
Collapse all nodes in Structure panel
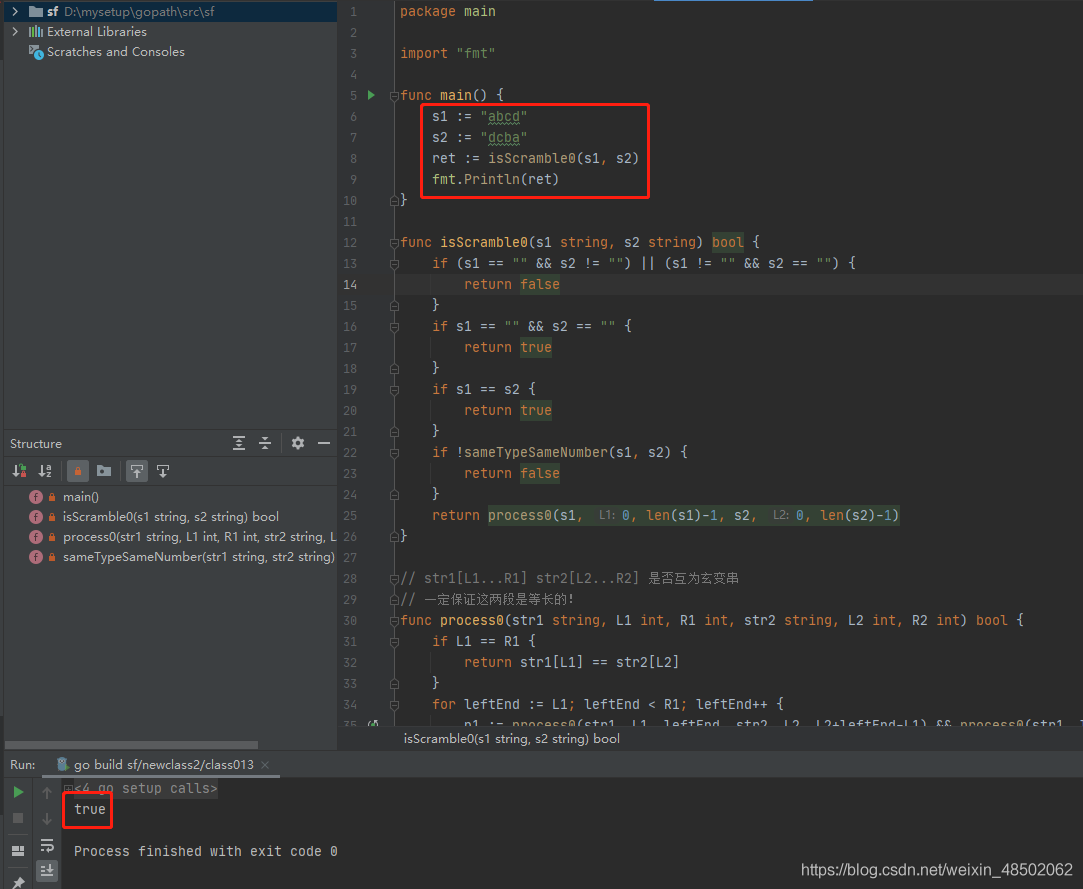(265, 443)
